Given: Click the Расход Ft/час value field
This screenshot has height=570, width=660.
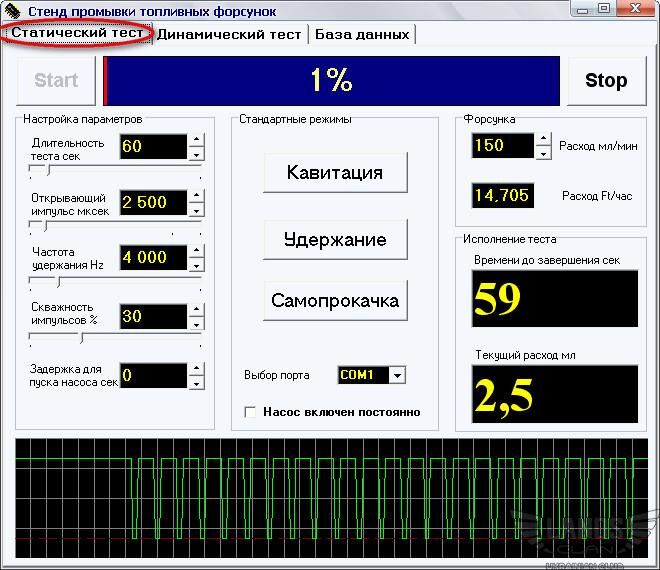Looking at the screenshot, I should pos(502,195).
